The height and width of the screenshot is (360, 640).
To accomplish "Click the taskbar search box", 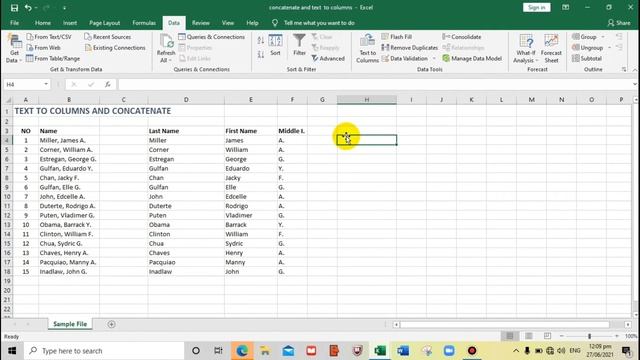I will (x=104, y=351).
